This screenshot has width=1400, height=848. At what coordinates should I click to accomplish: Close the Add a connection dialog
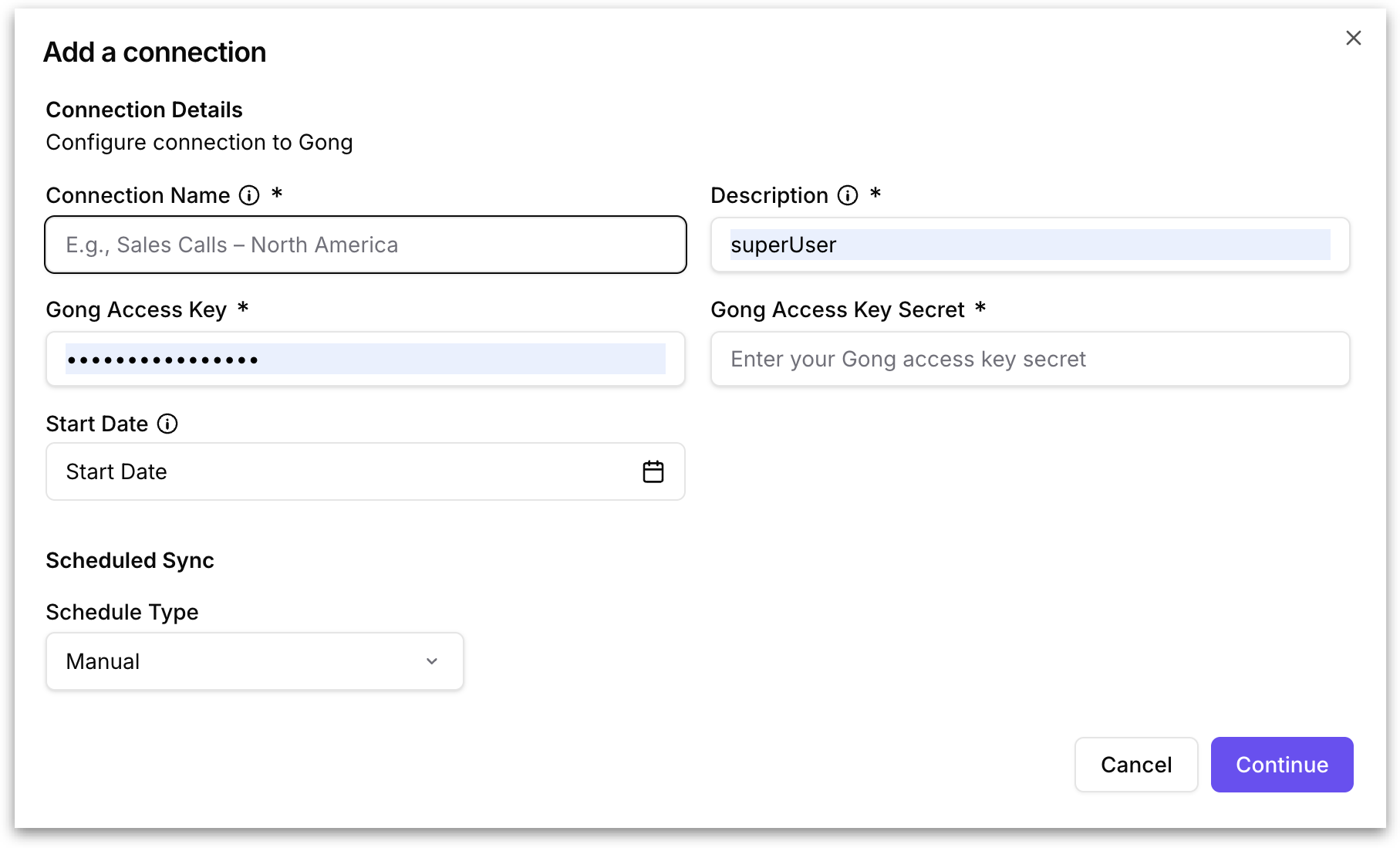[1353, 38]
